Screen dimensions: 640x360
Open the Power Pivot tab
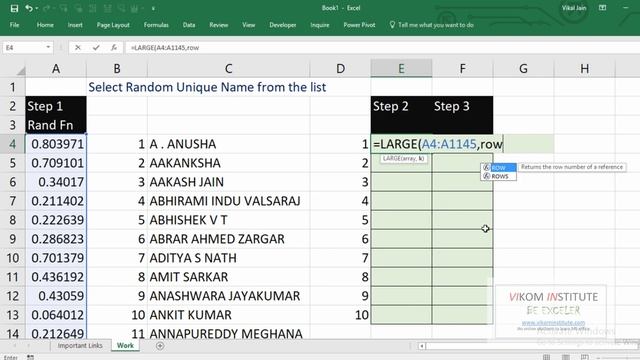(x=359, y=25)
